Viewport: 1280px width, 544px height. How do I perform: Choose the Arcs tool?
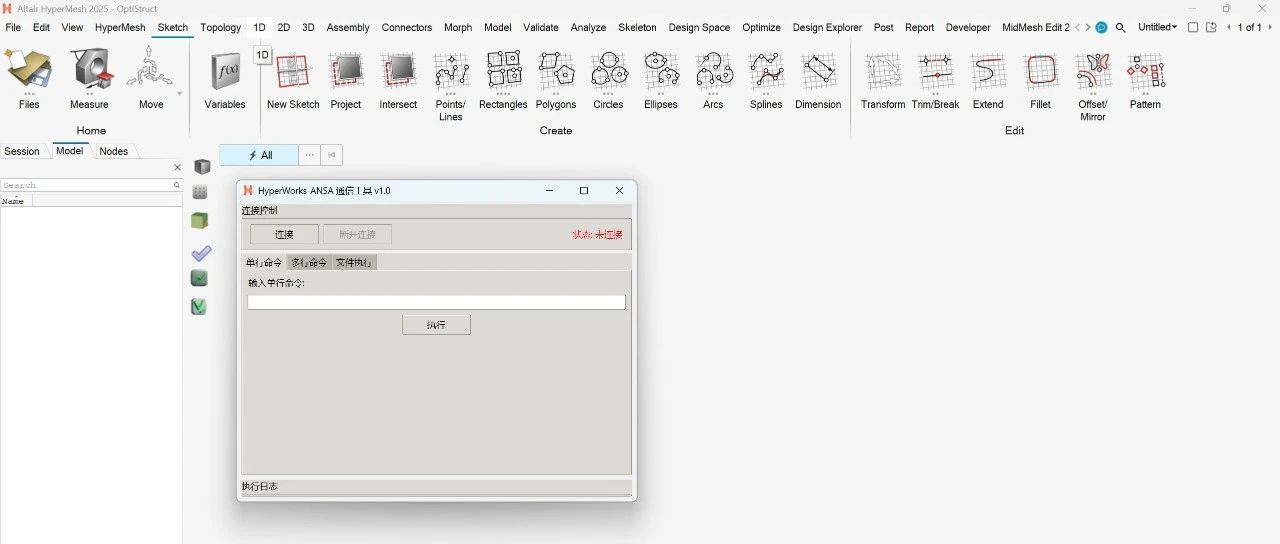tap(713, 80)
